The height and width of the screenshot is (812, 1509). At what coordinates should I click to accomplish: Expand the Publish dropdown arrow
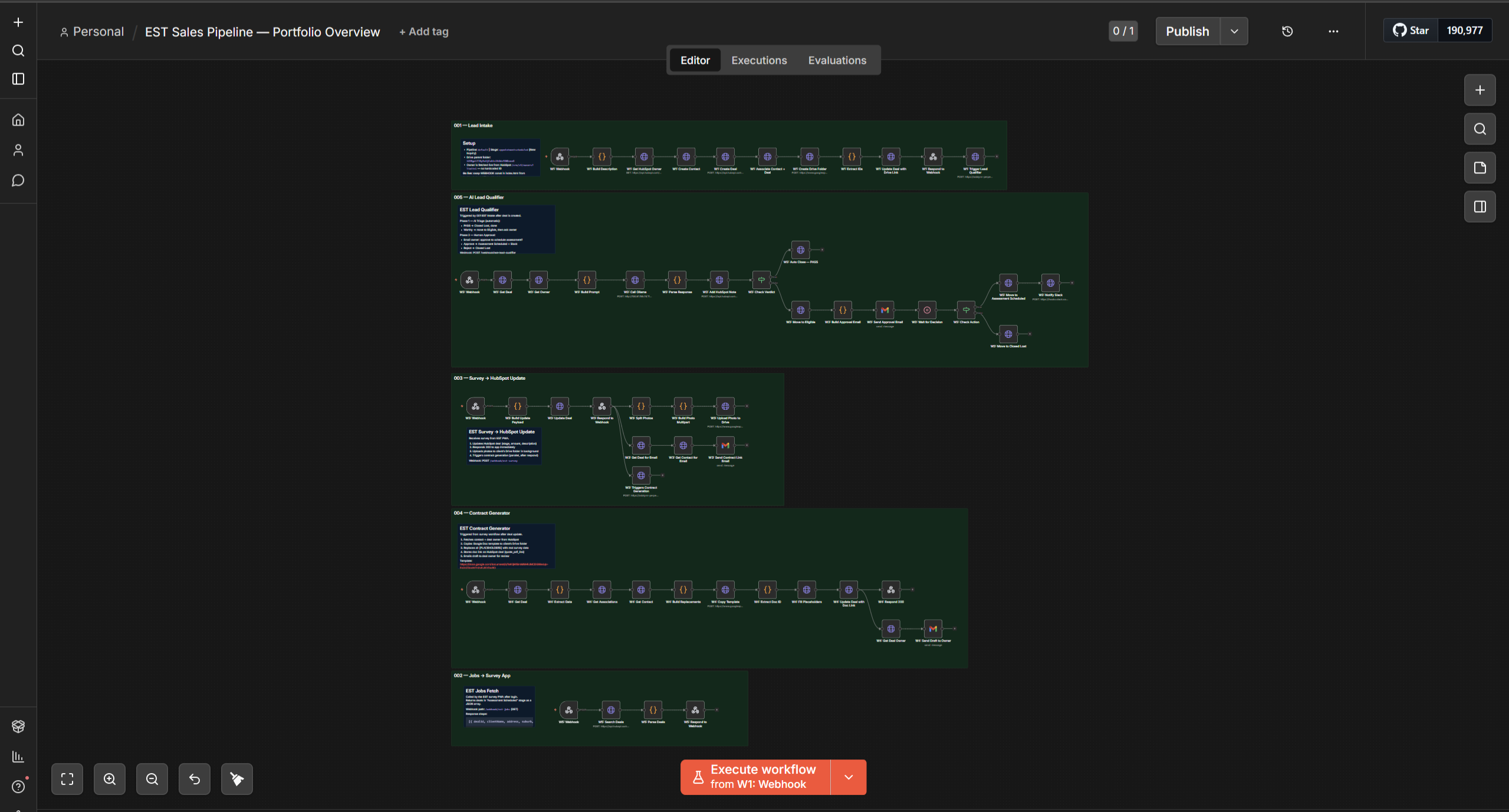1234,31
